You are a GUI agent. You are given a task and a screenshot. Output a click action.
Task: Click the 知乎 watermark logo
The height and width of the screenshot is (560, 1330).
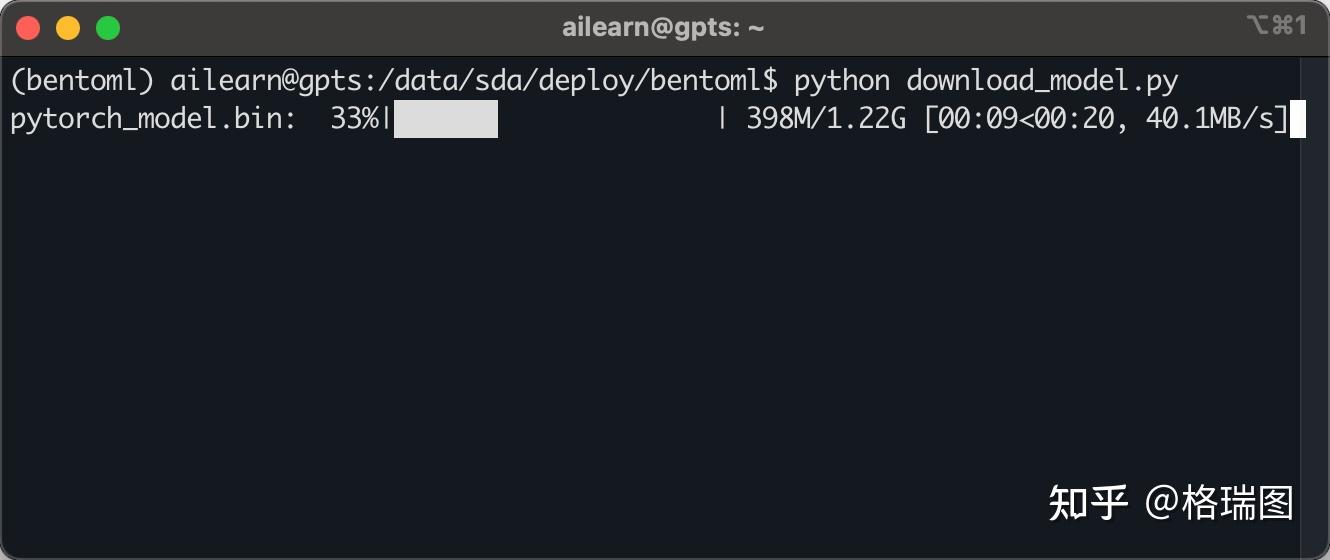(x=1088, y=502)
